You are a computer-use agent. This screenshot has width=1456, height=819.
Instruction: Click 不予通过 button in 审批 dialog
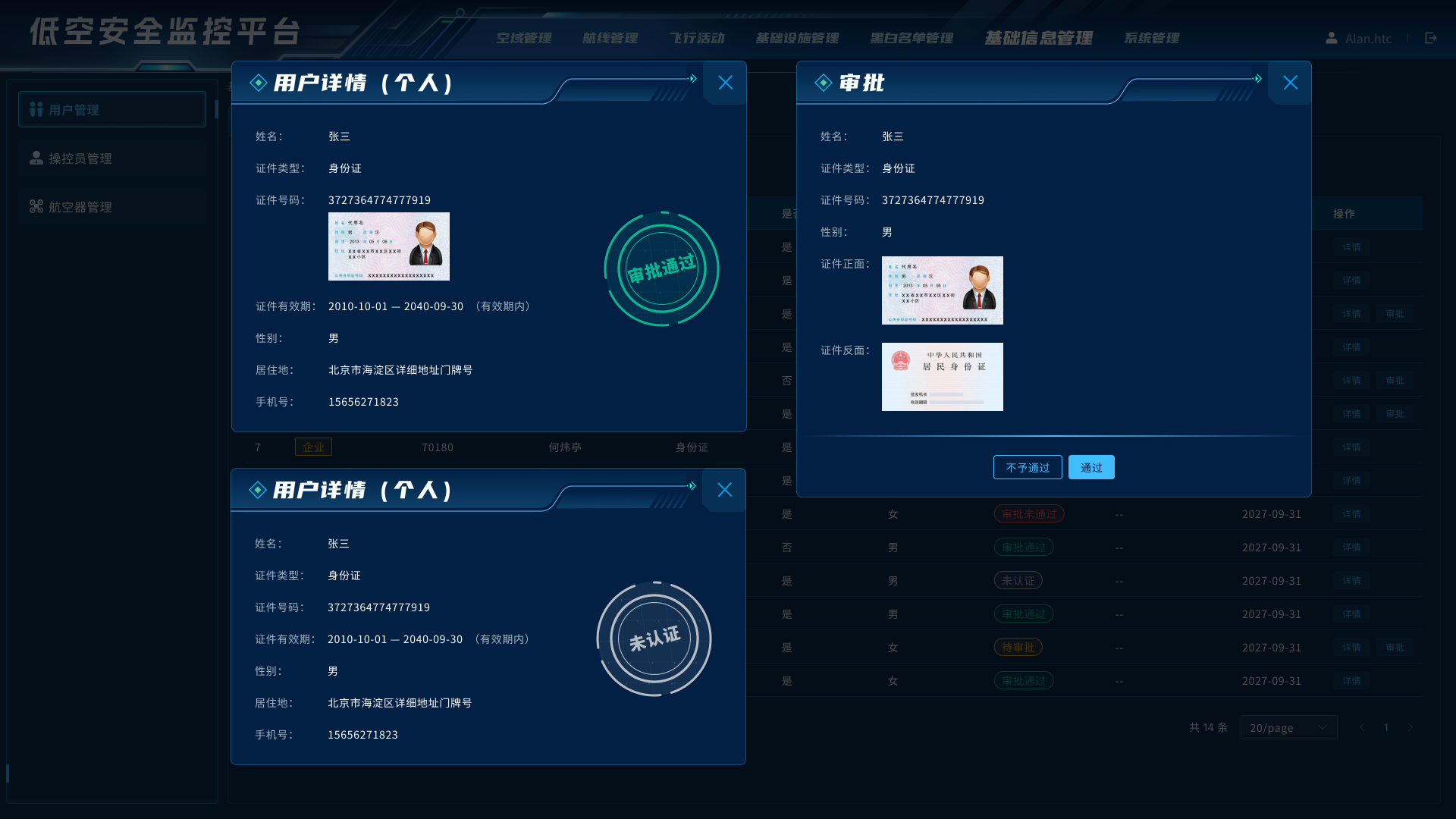tap(1028, 467)
